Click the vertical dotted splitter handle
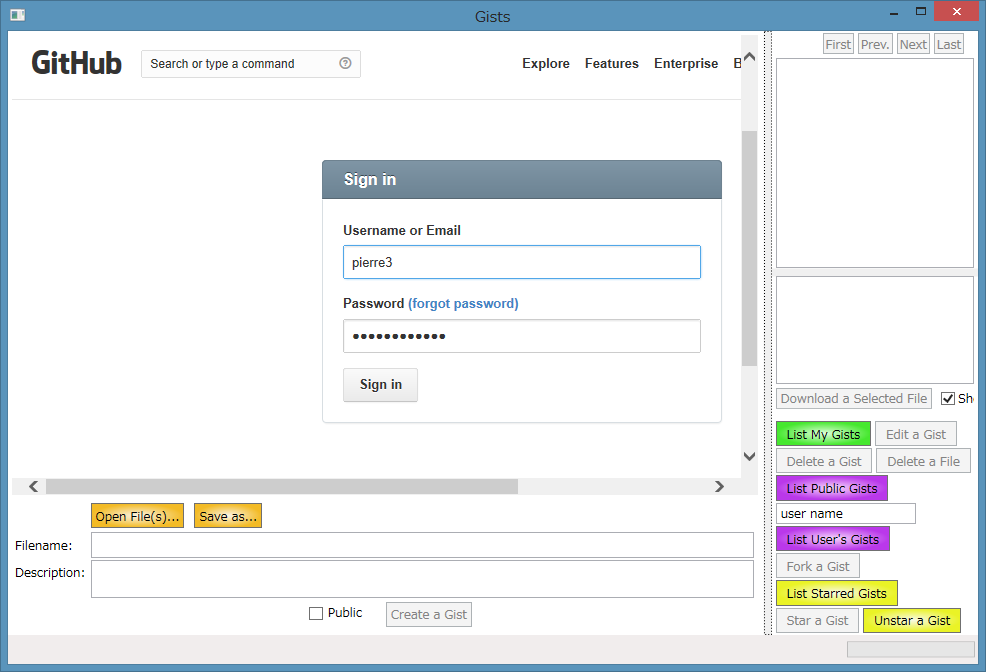 coord(768,333)
